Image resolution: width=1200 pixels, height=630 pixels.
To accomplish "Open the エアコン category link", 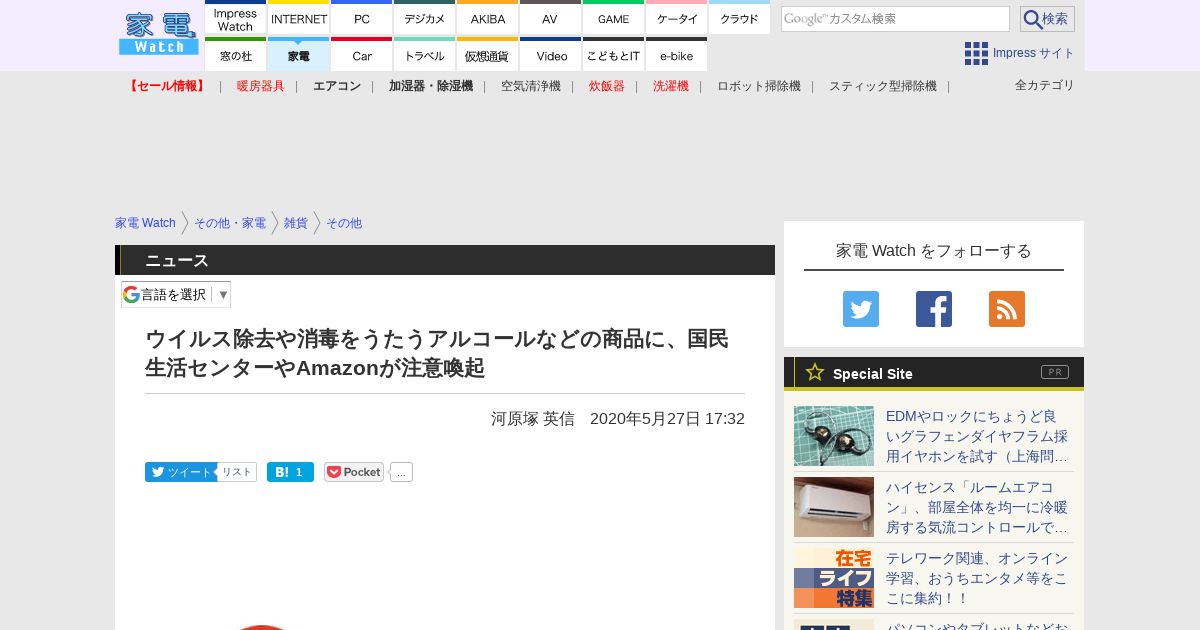I will (x=337, y=86).
